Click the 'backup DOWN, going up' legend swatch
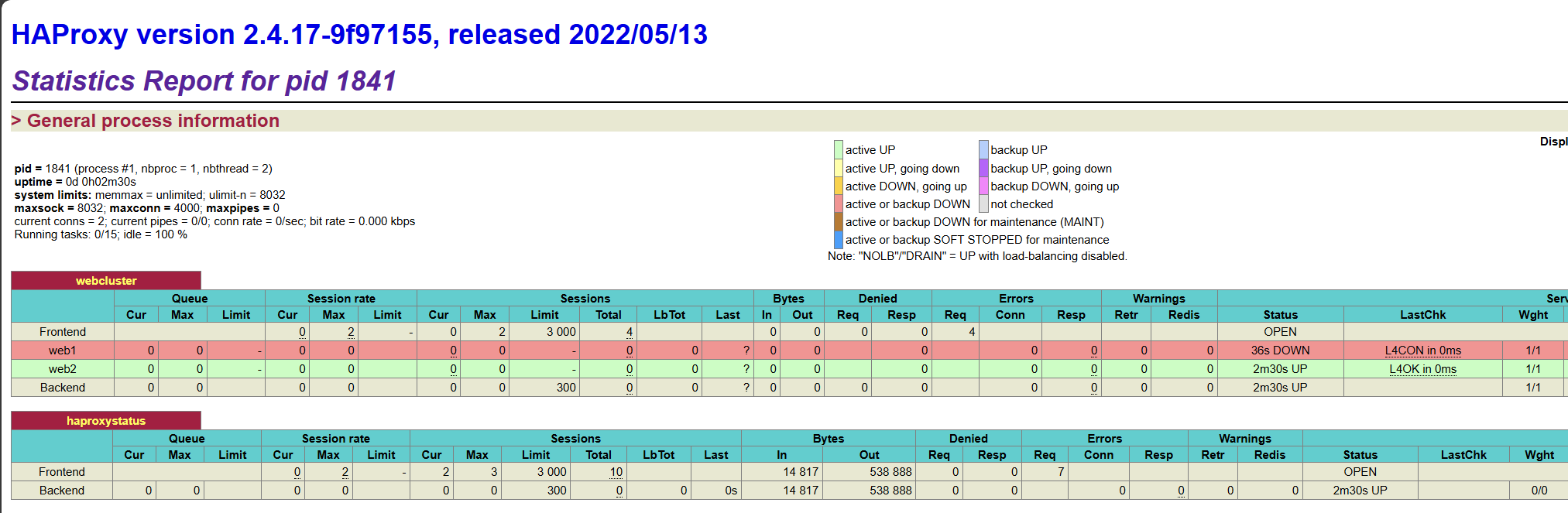The width and height of the screenshot is (1568, 513). point(983,186)
